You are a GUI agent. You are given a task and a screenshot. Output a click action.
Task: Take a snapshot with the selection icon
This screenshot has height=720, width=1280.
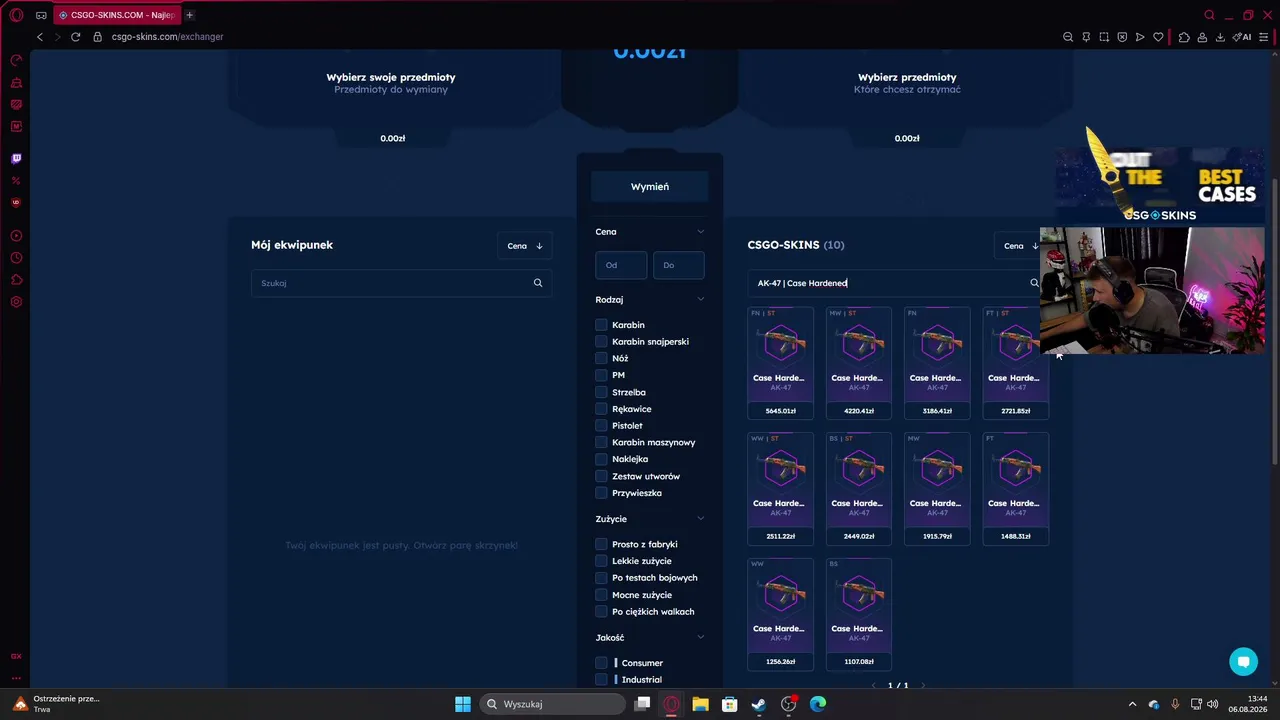tap(1104, 37)
